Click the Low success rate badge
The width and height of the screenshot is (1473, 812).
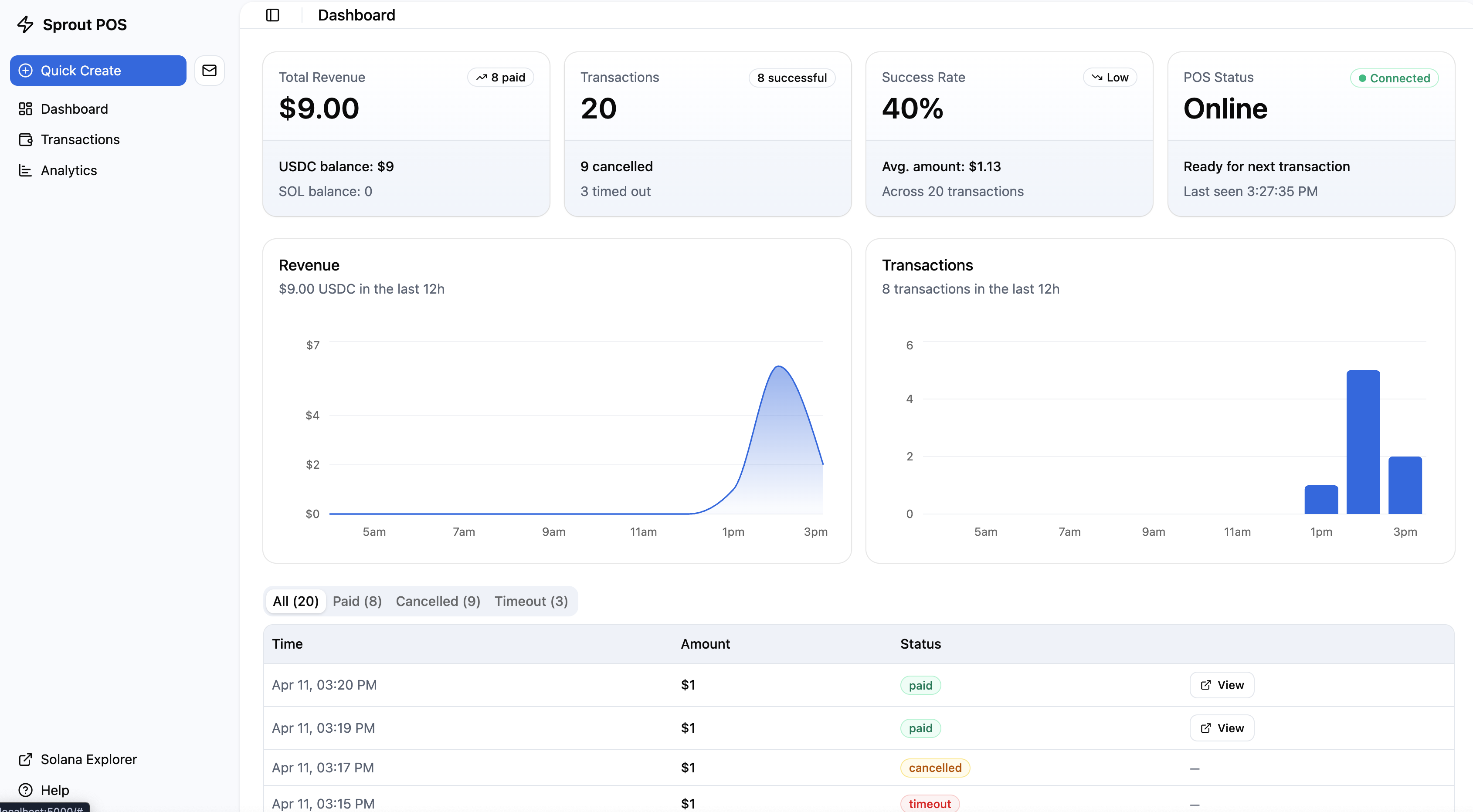click(x=1109, y=77)
